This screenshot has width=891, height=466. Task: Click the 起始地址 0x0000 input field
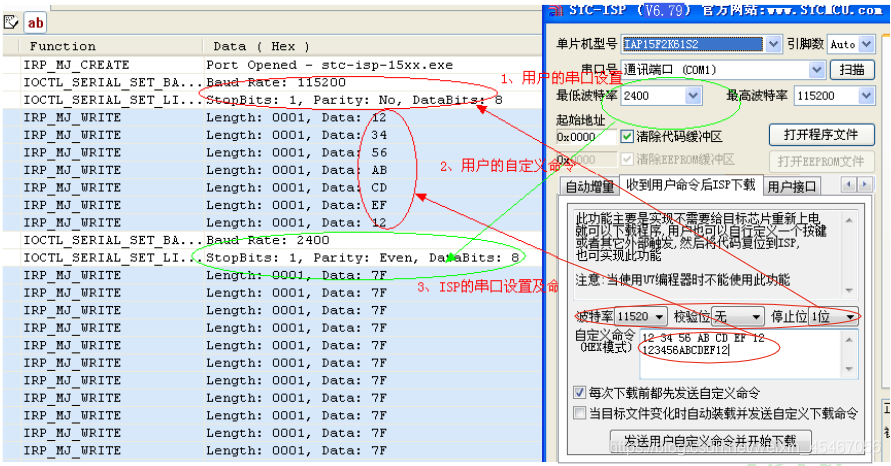click(x=586, y=137)
